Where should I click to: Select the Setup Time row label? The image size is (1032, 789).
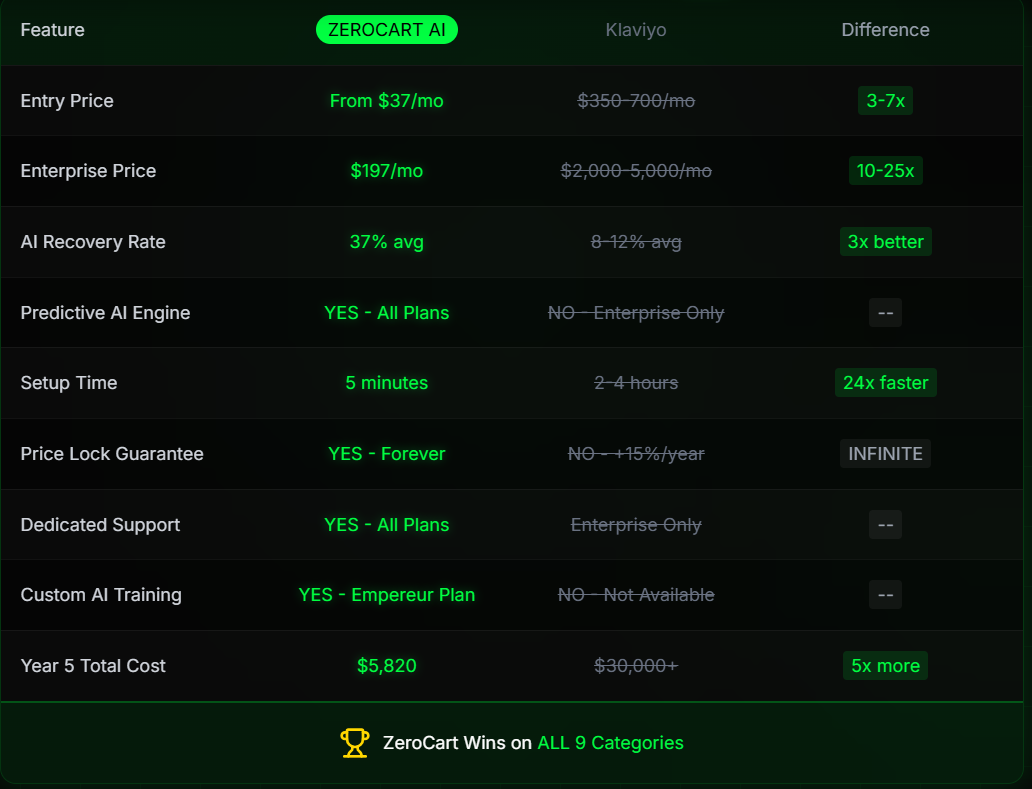[69, 383]
